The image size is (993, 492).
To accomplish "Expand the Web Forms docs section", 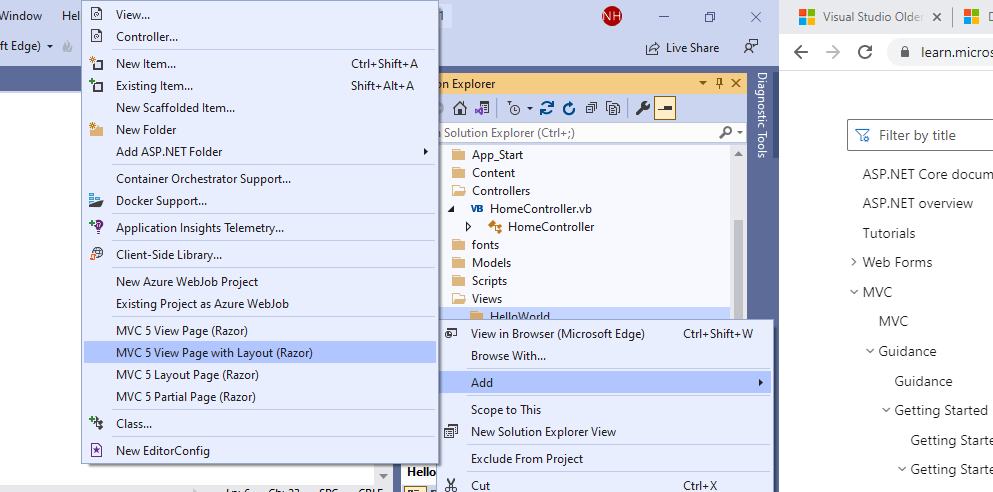I will (x=853, y=262).
